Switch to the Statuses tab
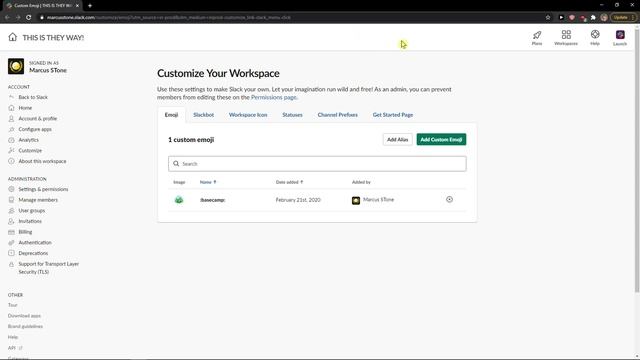 coord(292,115)
